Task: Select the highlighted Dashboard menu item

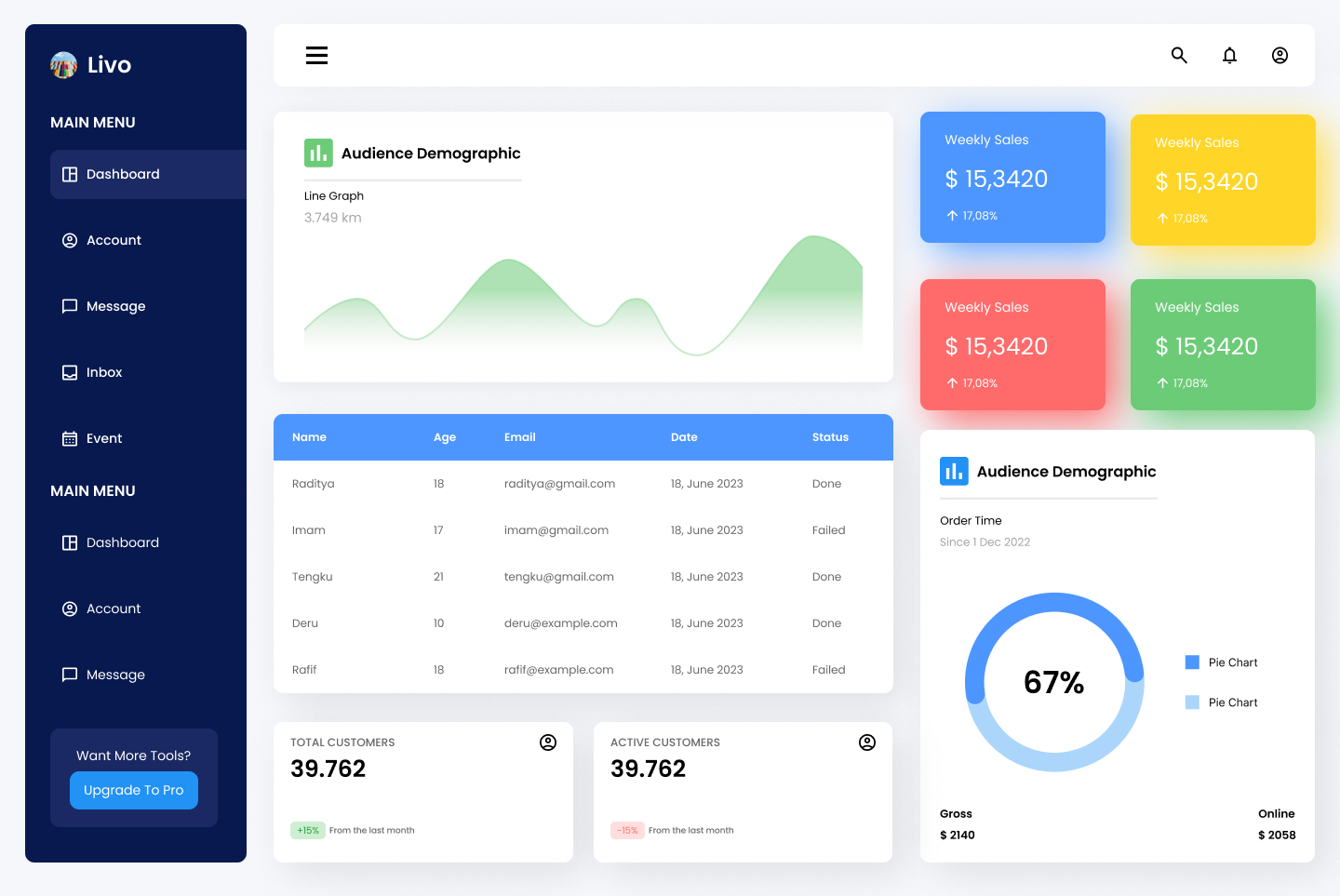Action: click(149, 174)
